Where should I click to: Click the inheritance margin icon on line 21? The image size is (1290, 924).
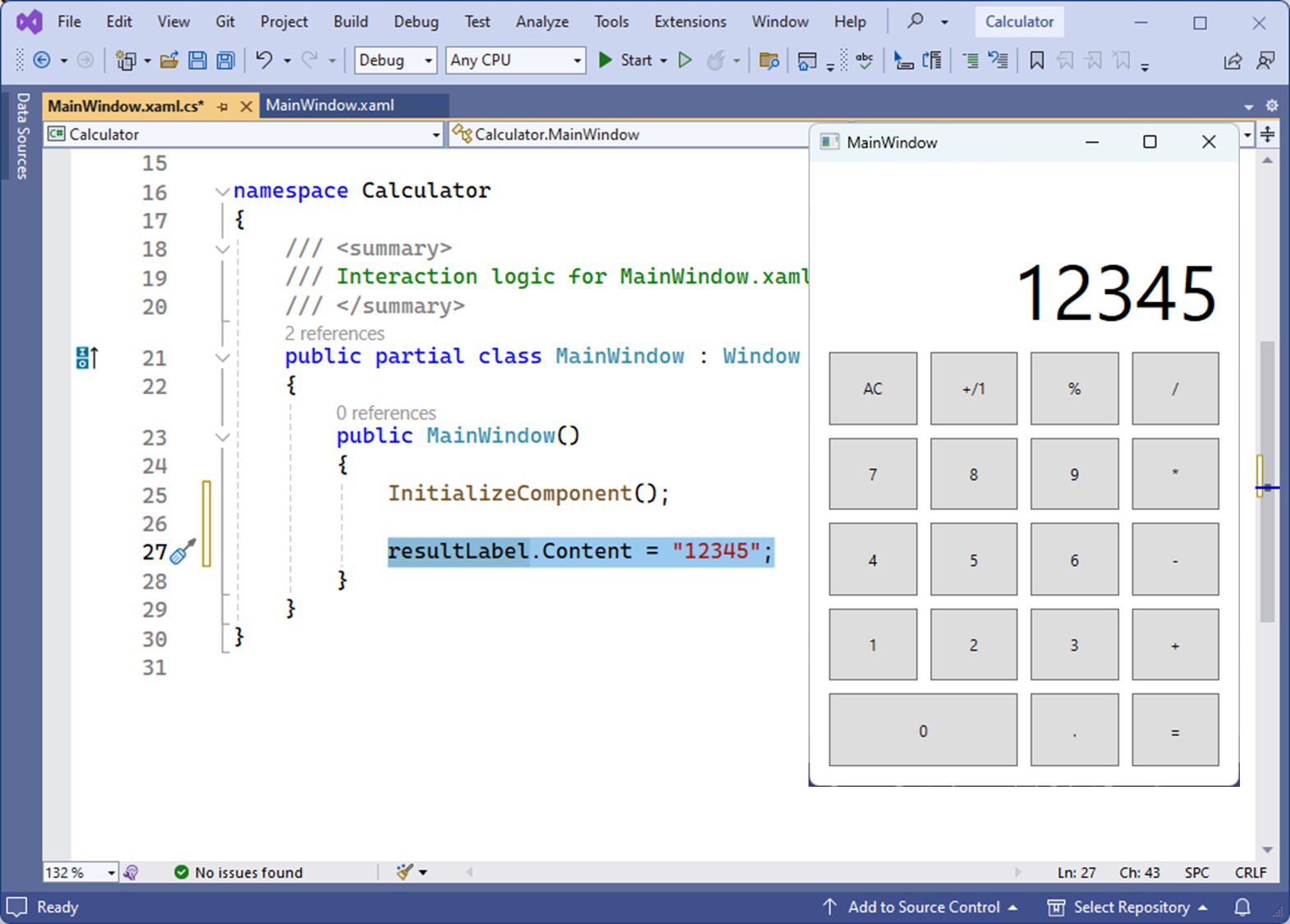pos(87,358)
